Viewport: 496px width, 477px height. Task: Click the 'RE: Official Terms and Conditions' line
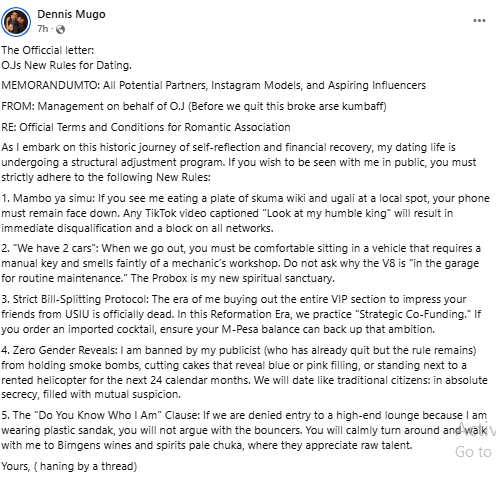point(146,127)
